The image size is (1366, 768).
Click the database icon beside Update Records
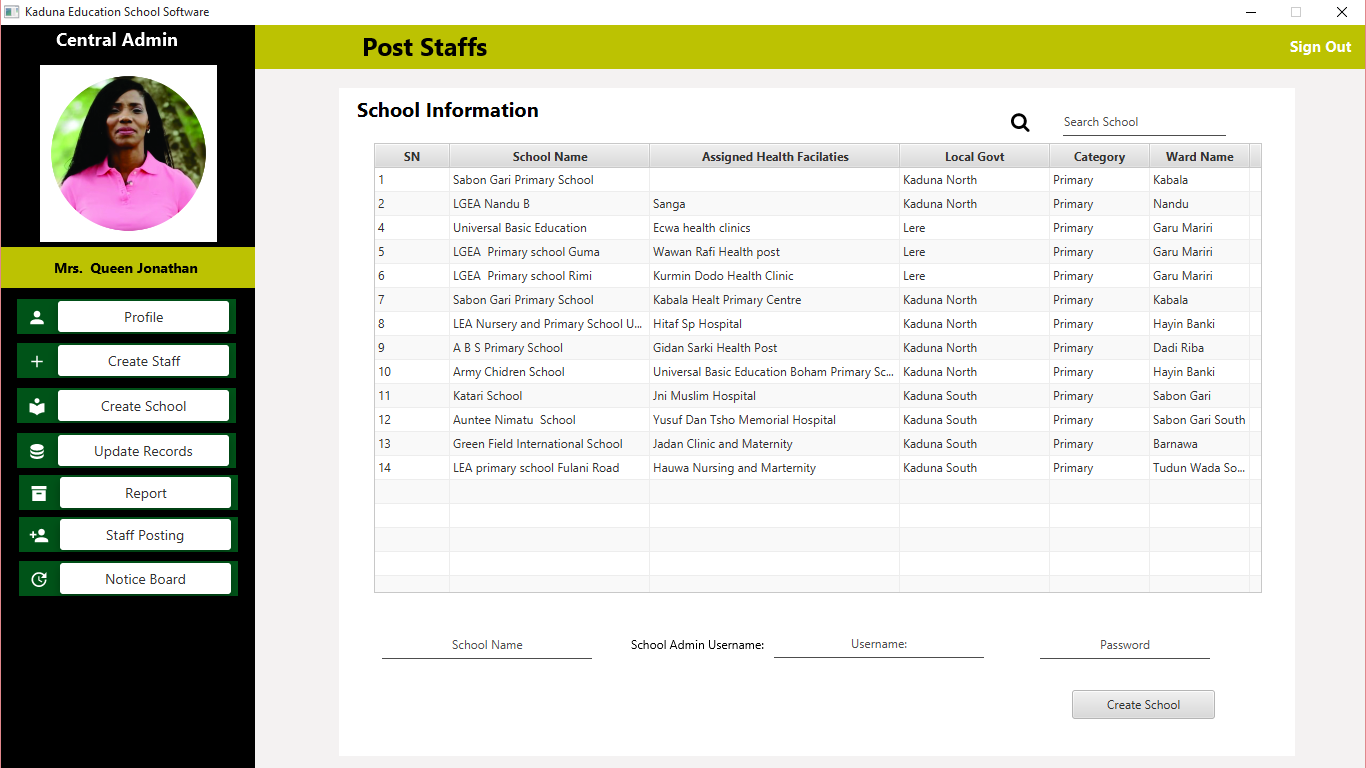coord(37,451)
